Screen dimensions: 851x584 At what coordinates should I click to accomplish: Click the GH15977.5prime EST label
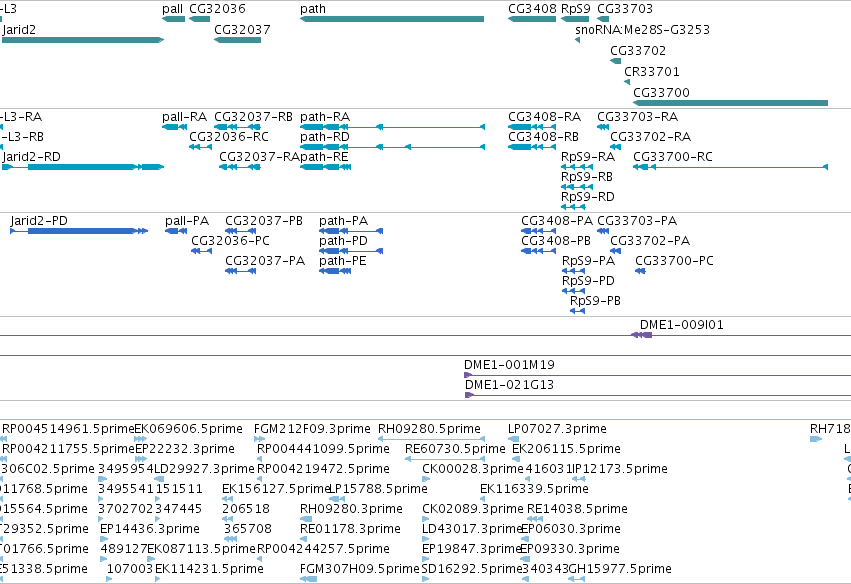[x=620, y=569]
